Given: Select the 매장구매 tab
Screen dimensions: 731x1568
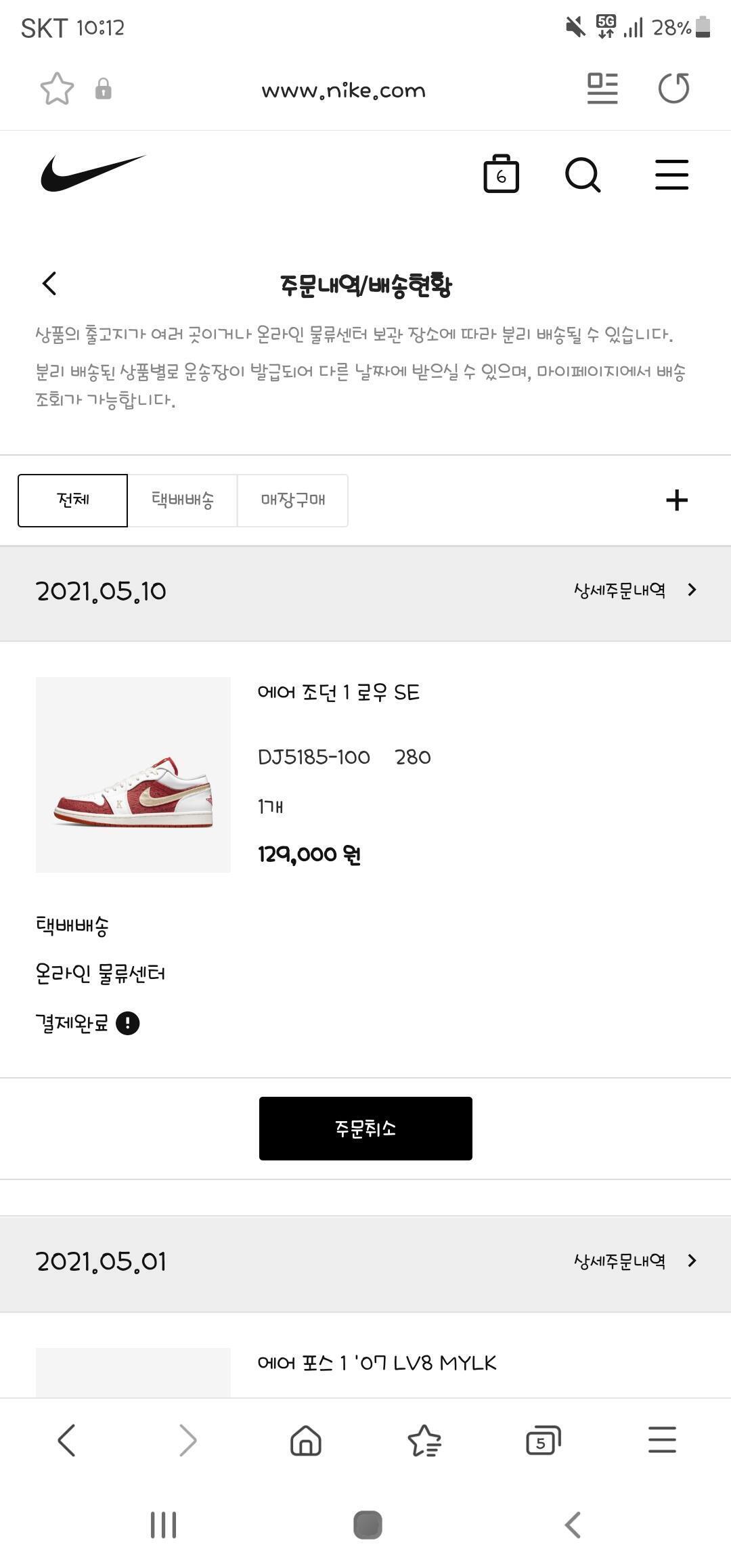Looking at the screenshot, I should [293, 500].
